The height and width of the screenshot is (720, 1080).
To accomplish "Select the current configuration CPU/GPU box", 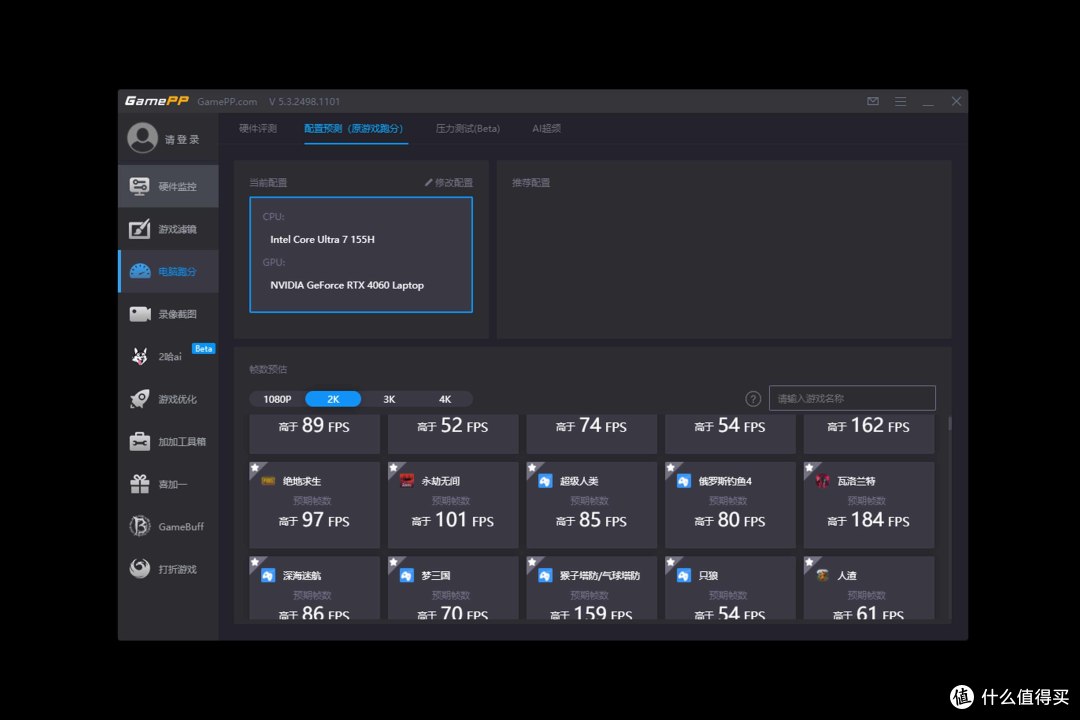I will pos(361,255).
